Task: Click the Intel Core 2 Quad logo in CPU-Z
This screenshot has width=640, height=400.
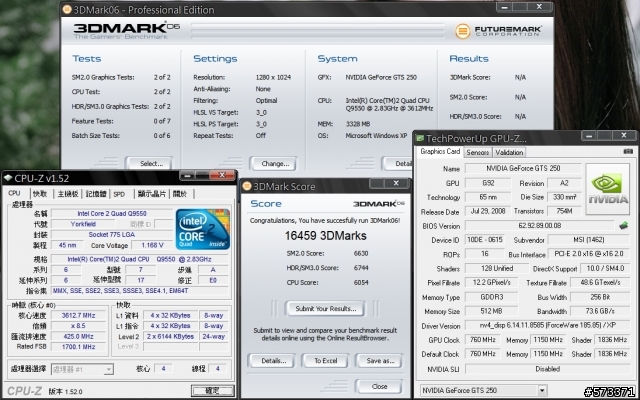Action: coord(203,229)
